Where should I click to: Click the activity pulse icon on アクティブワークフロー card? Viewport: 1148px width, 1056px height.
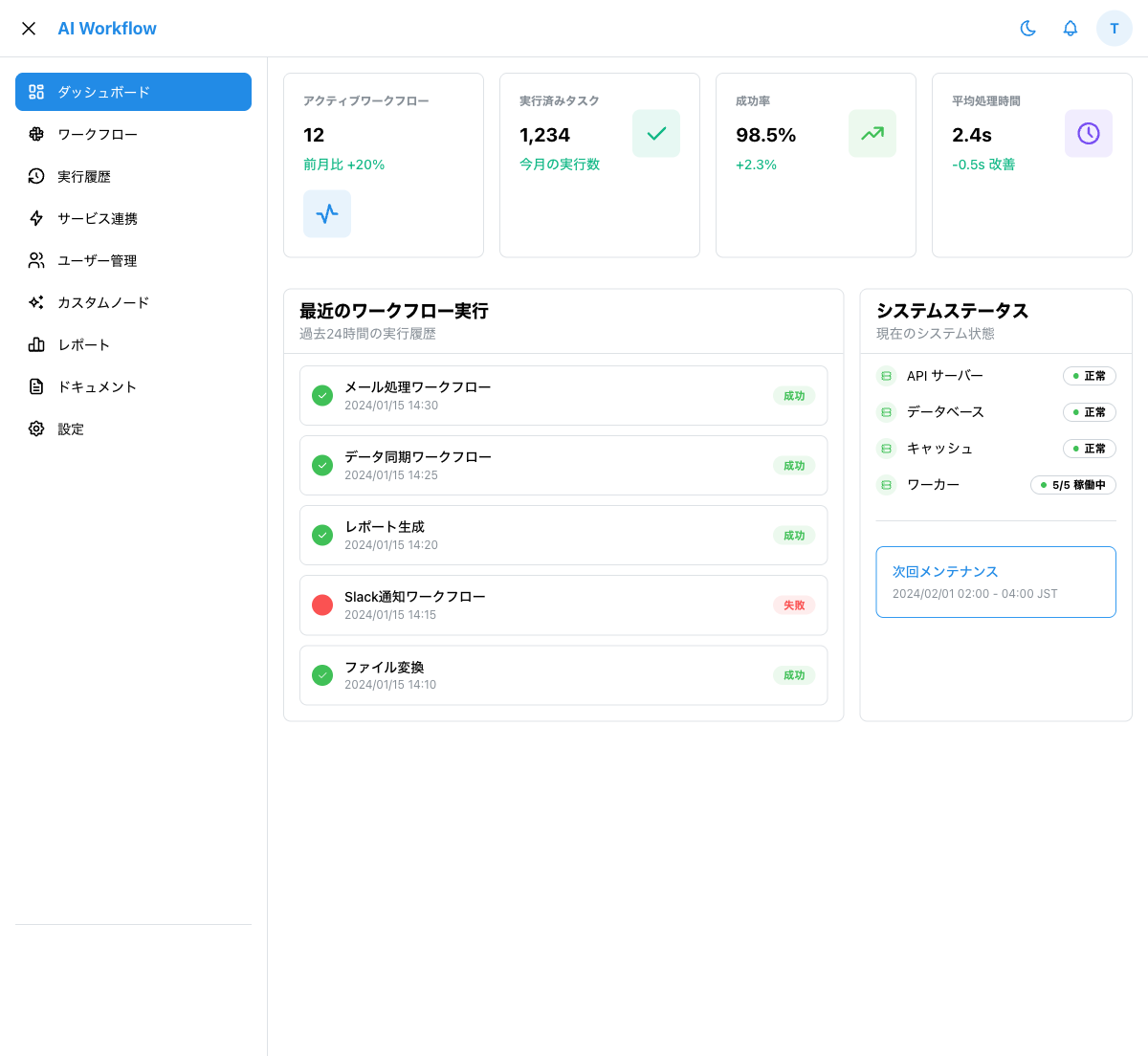coord(327,213)
